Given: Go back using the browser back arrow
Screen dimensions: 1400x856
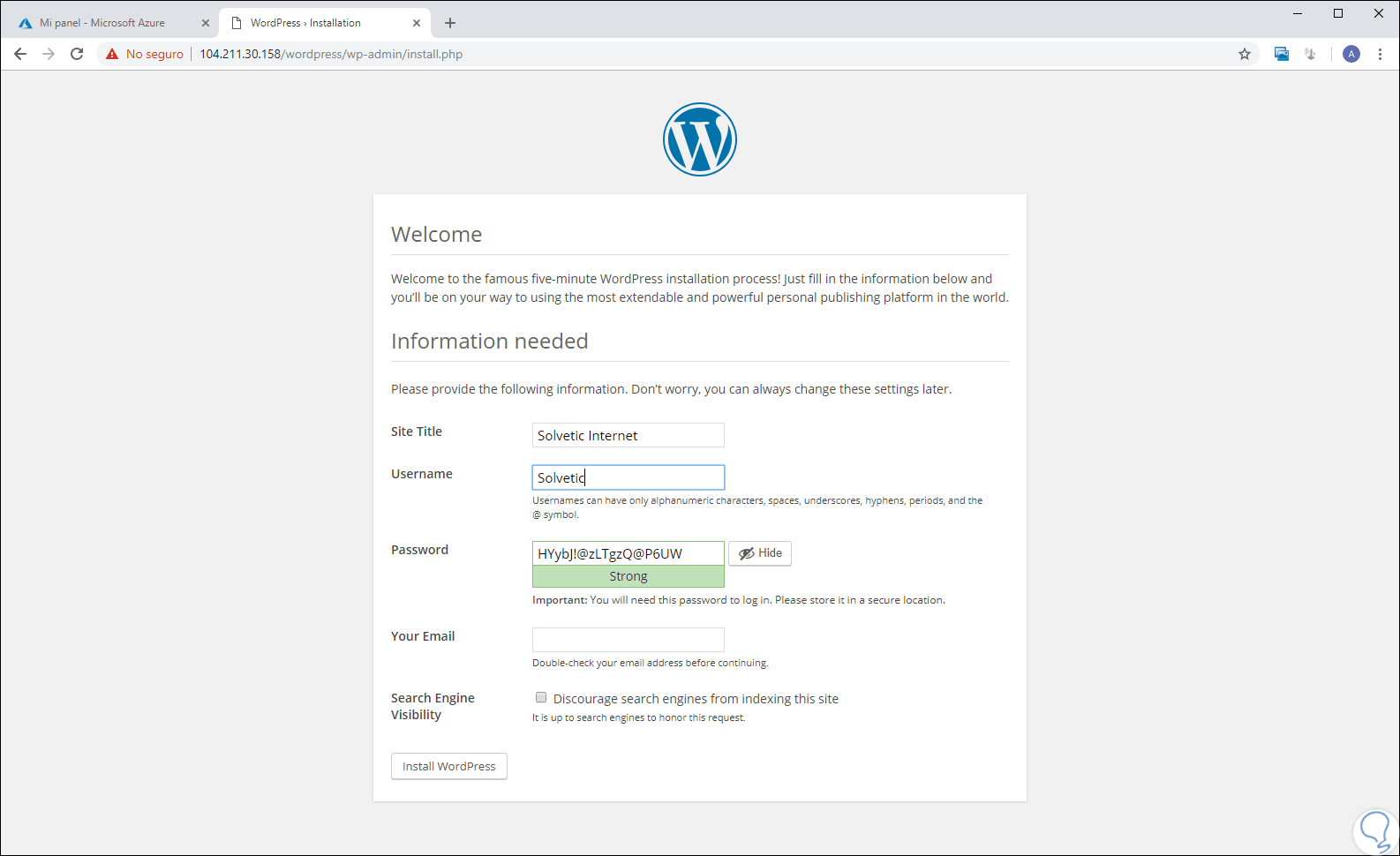Looking at the screenshot, I should pos(20,54).
